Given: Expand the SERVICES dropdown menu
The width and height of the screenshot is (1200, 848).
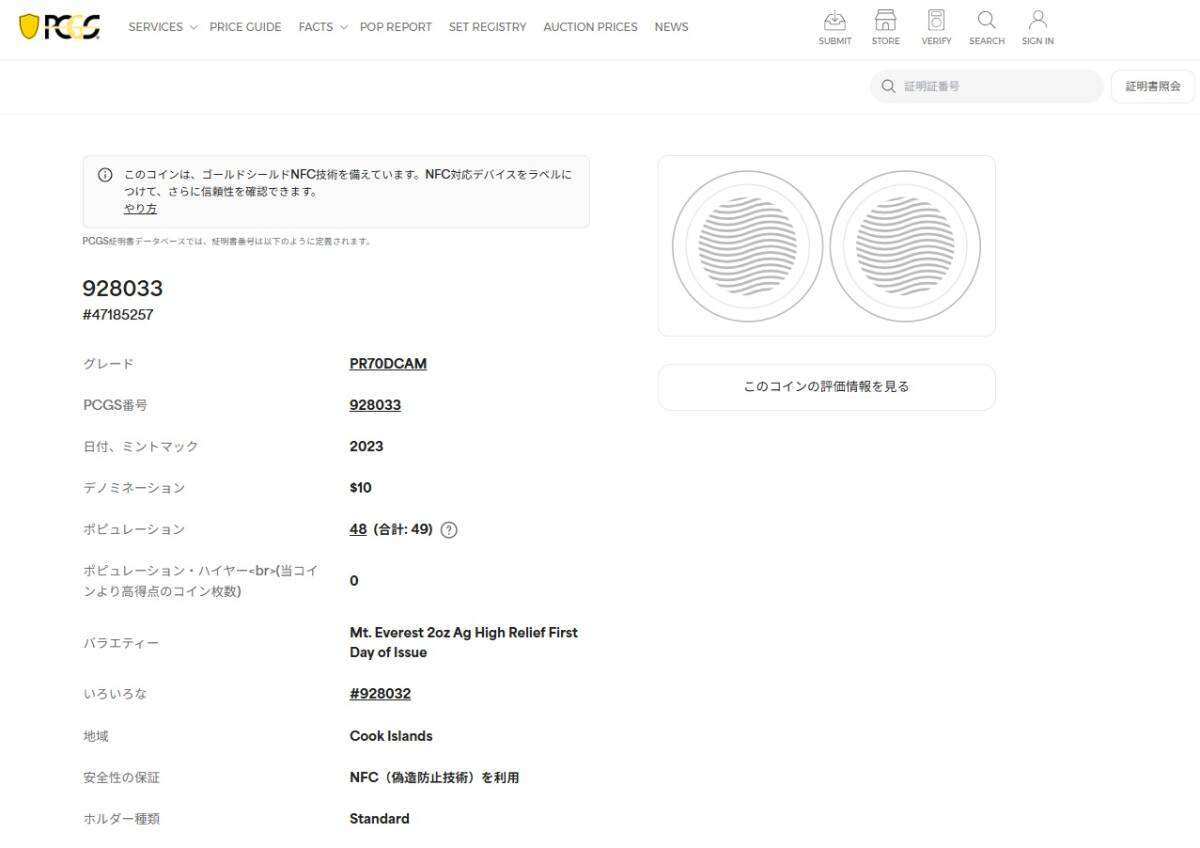Looking at the screenshot, I should point(163,27).
